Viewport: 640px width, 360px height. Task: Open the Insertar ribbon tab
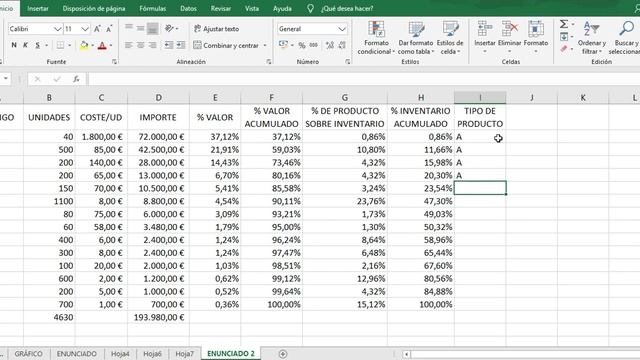tap(38, 8)
